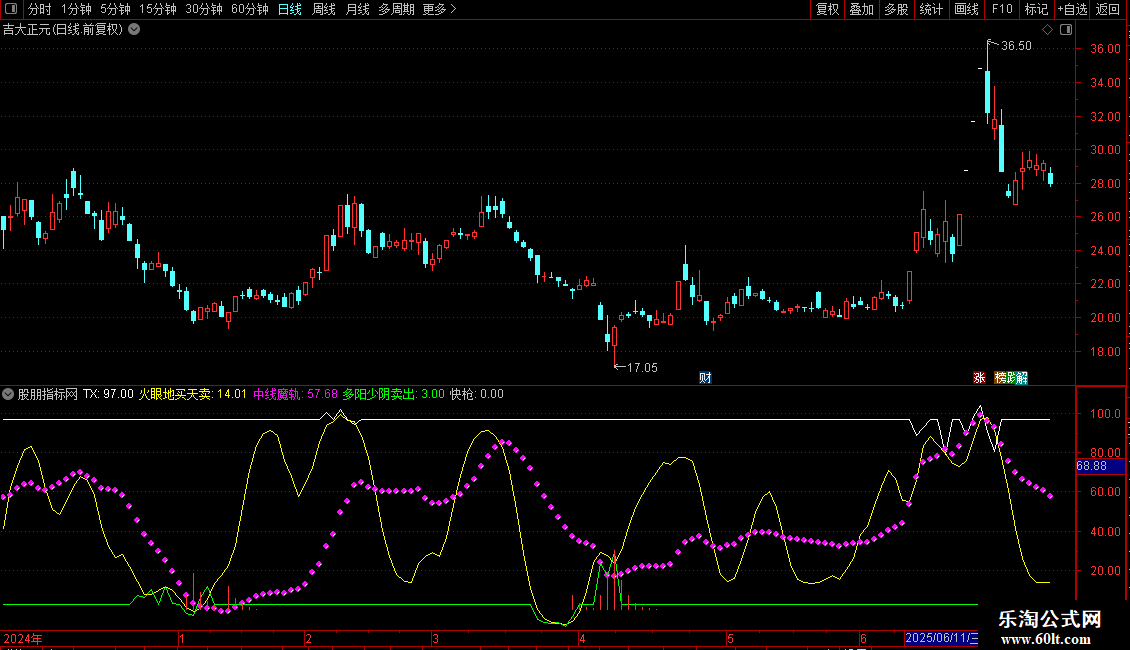
Task: Click the 统计 statistics button
Action: (930, 9)
